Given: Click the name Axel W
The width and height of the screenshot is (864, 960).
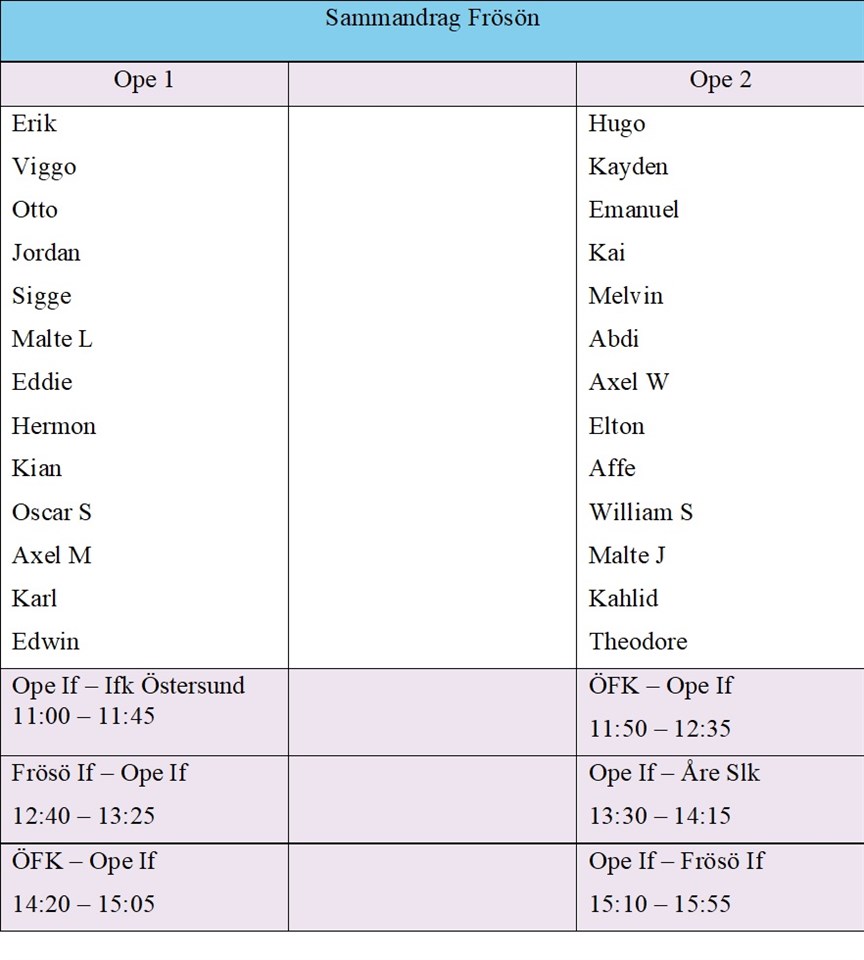Looking at the screenshot, I should click(x=629, y=382).
